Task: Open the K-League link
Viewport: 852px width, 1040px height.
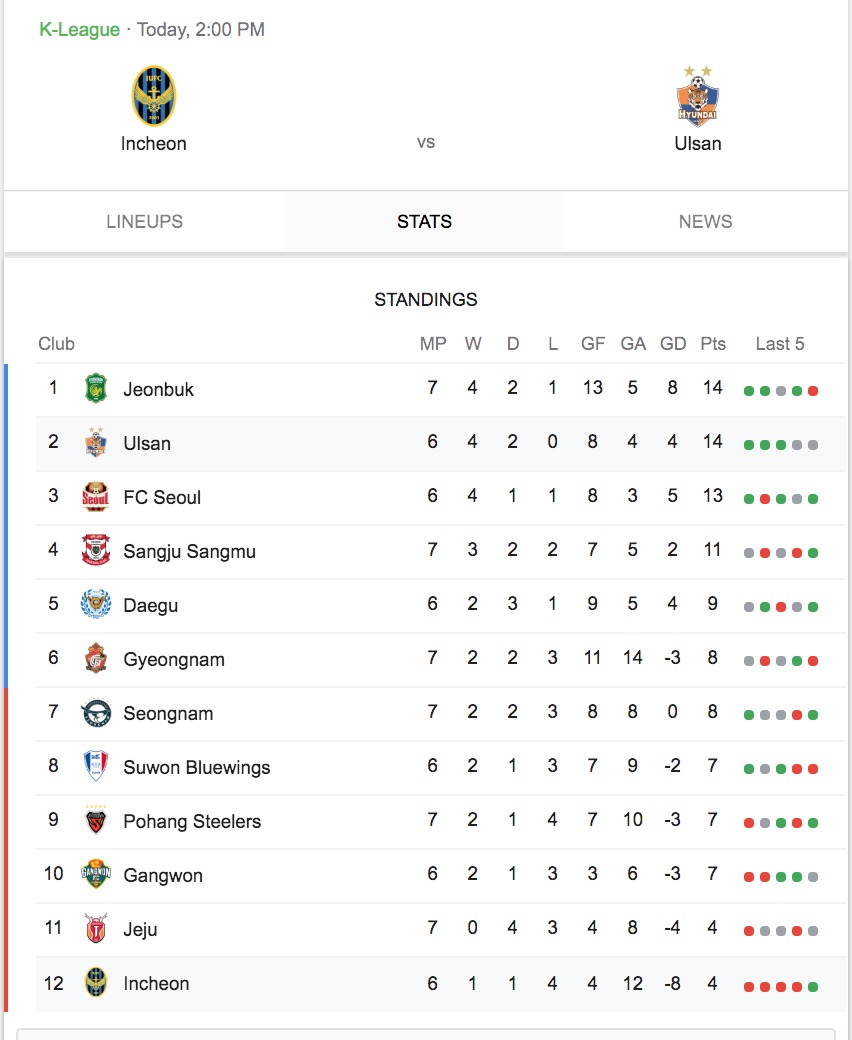Action: click(80, 30)
